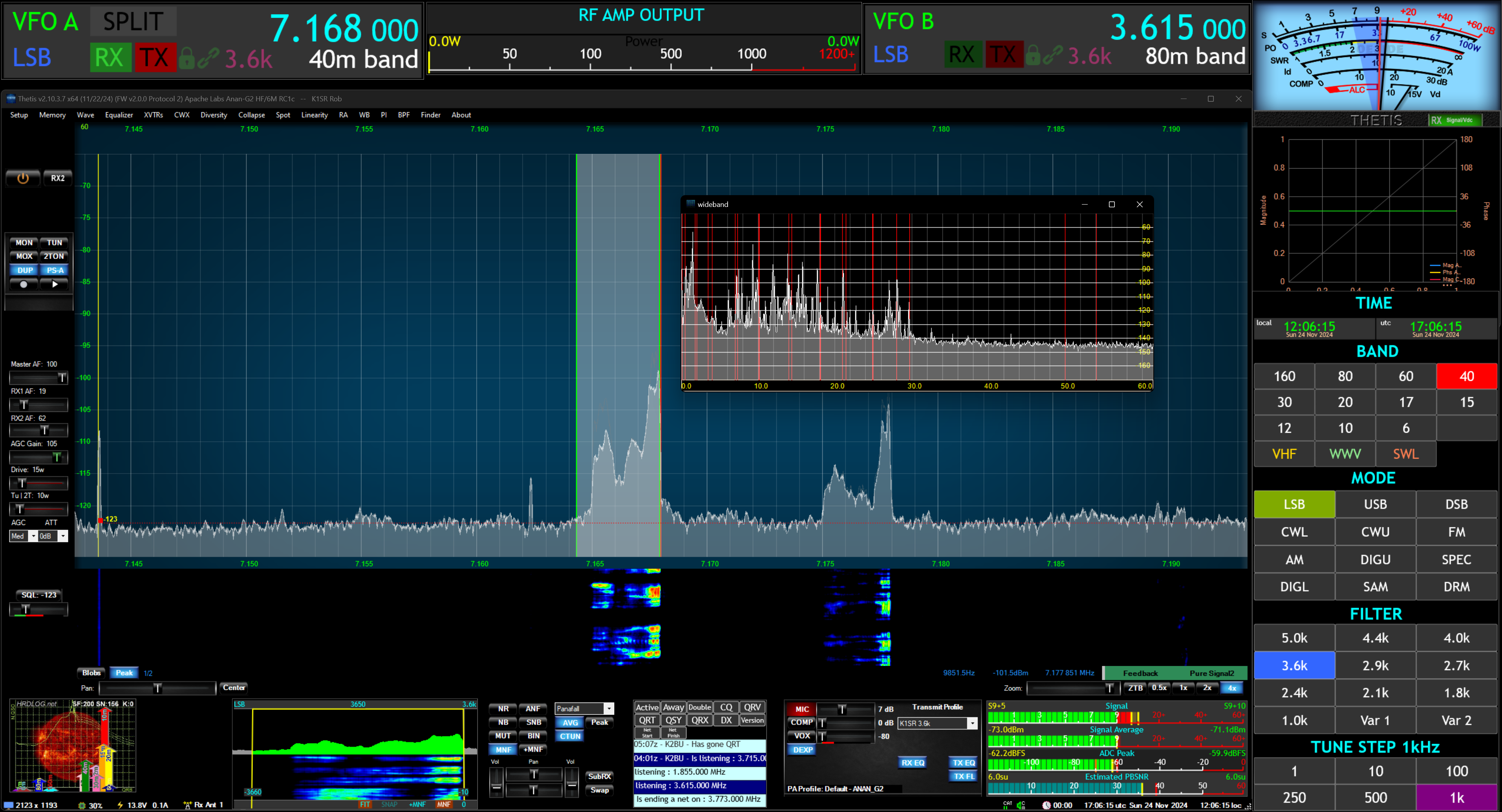
Task: Select the USB mode button
Action: click(1375, 504)
